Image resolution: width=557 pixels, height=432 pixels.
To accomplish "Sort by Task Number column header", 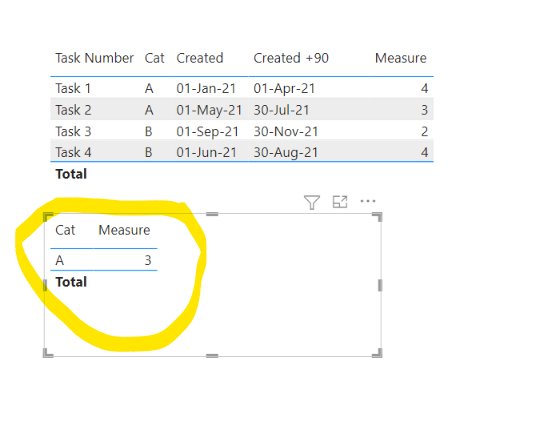I will tap(94, 58).
